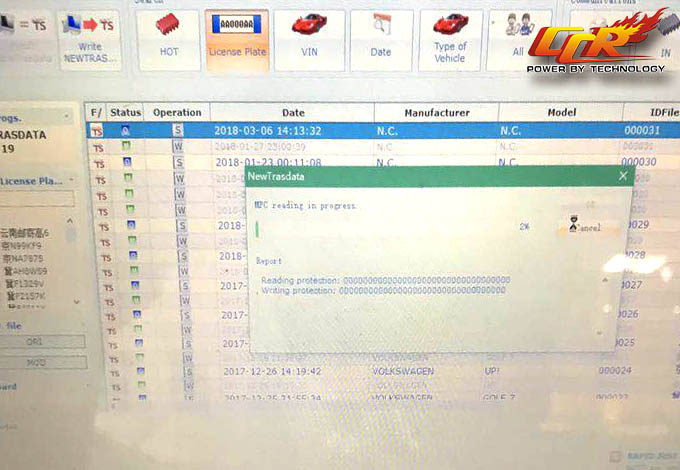680x470 pixels.
Task: Sort table by Status column
Action: click(125, 112)
